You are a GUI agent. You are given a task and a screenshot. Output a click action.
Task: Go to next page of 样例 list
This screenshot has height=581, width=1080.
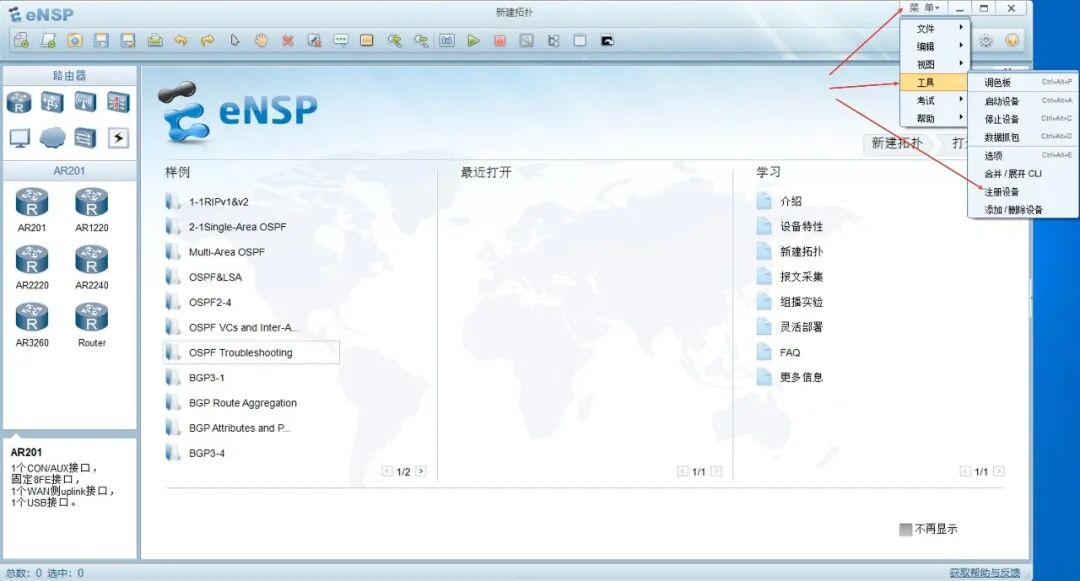pyautogui.click(x=421, y=472)
